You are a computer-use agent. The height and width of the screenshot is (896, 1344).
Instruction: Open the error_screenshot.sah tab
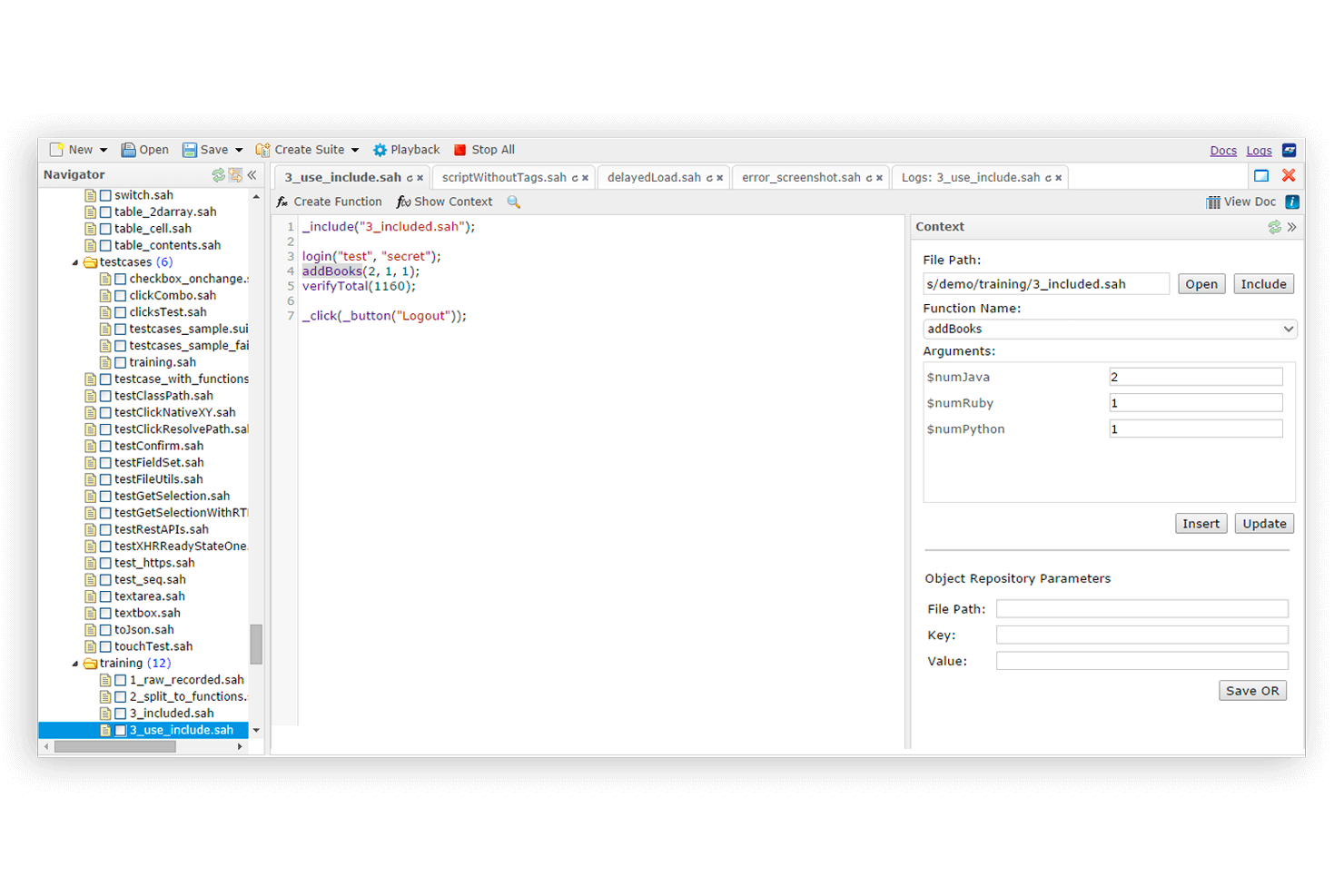pos(803,177)
